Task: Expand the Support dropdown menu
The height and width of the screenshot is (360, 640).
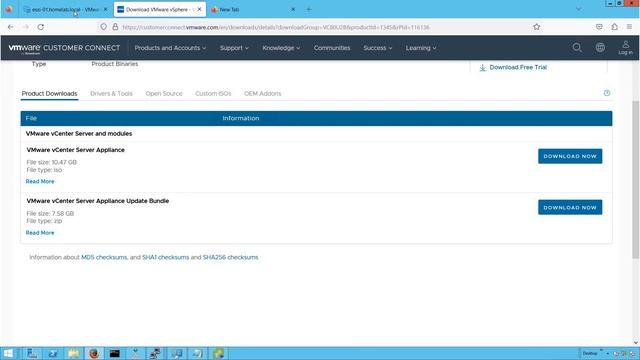Action: pyautogui.click(x=234, y=48)
